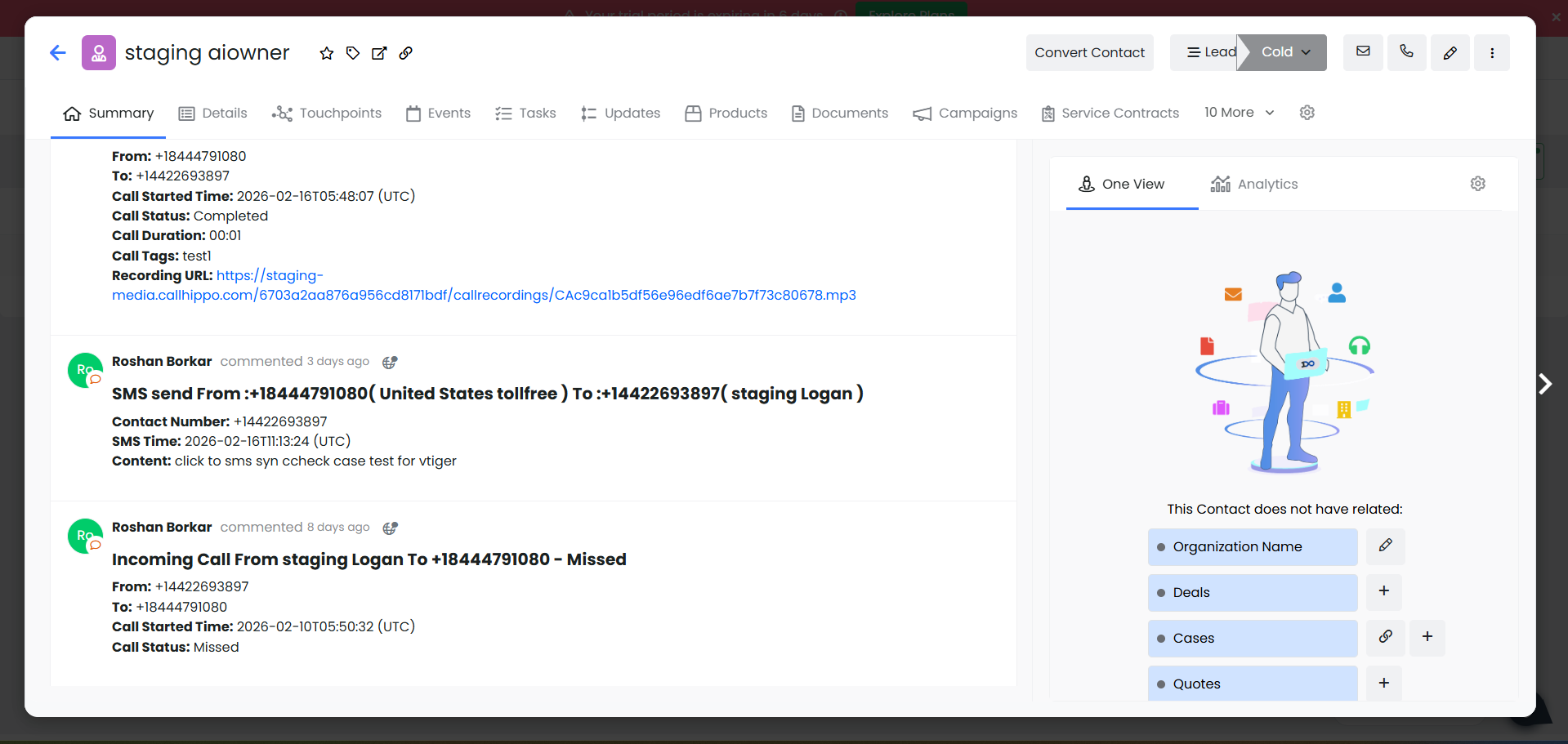The image size is (1568, 744).
Task: Click 'Call Status: Missed' text
Action: [x=176, y=648]
